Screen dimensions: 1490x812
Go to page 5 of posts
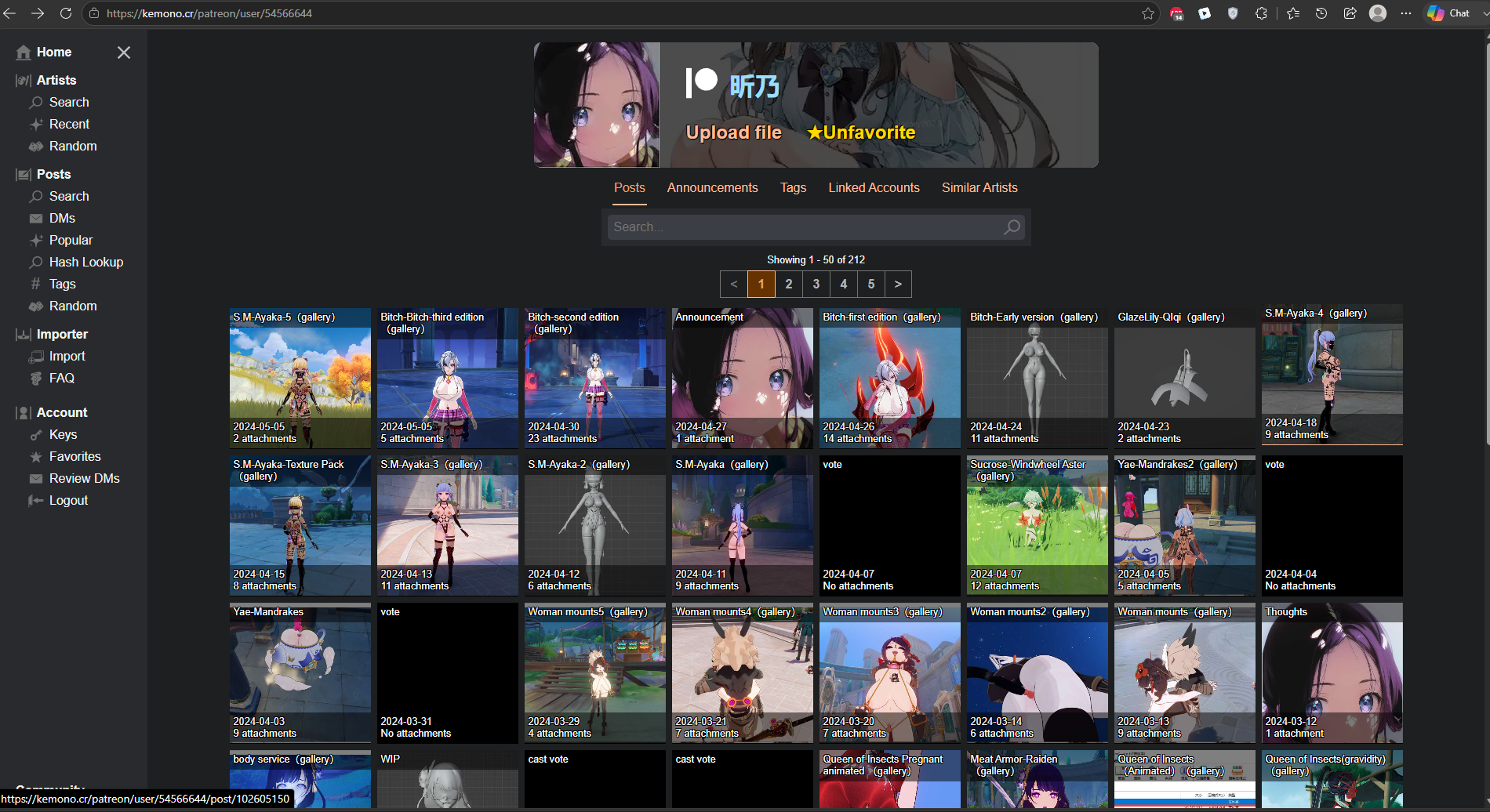click(x=871, y=285)
